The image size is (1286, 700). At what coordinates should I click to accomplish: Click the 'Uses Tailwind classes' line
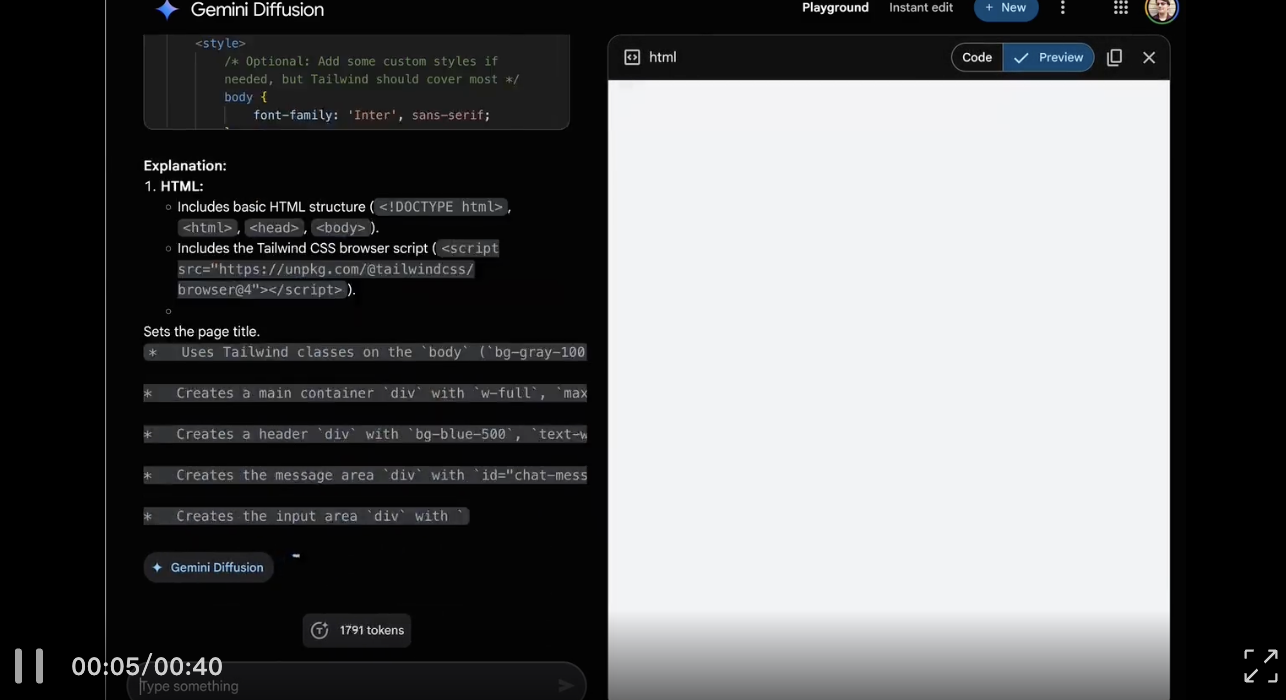pyautogui.click(x=365, y=352)
